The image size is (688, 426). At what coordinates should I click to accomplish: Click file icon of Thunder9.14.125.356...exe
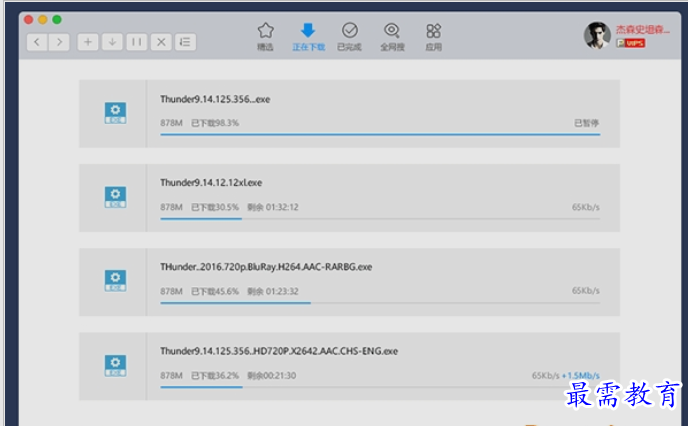click(115, 113)
